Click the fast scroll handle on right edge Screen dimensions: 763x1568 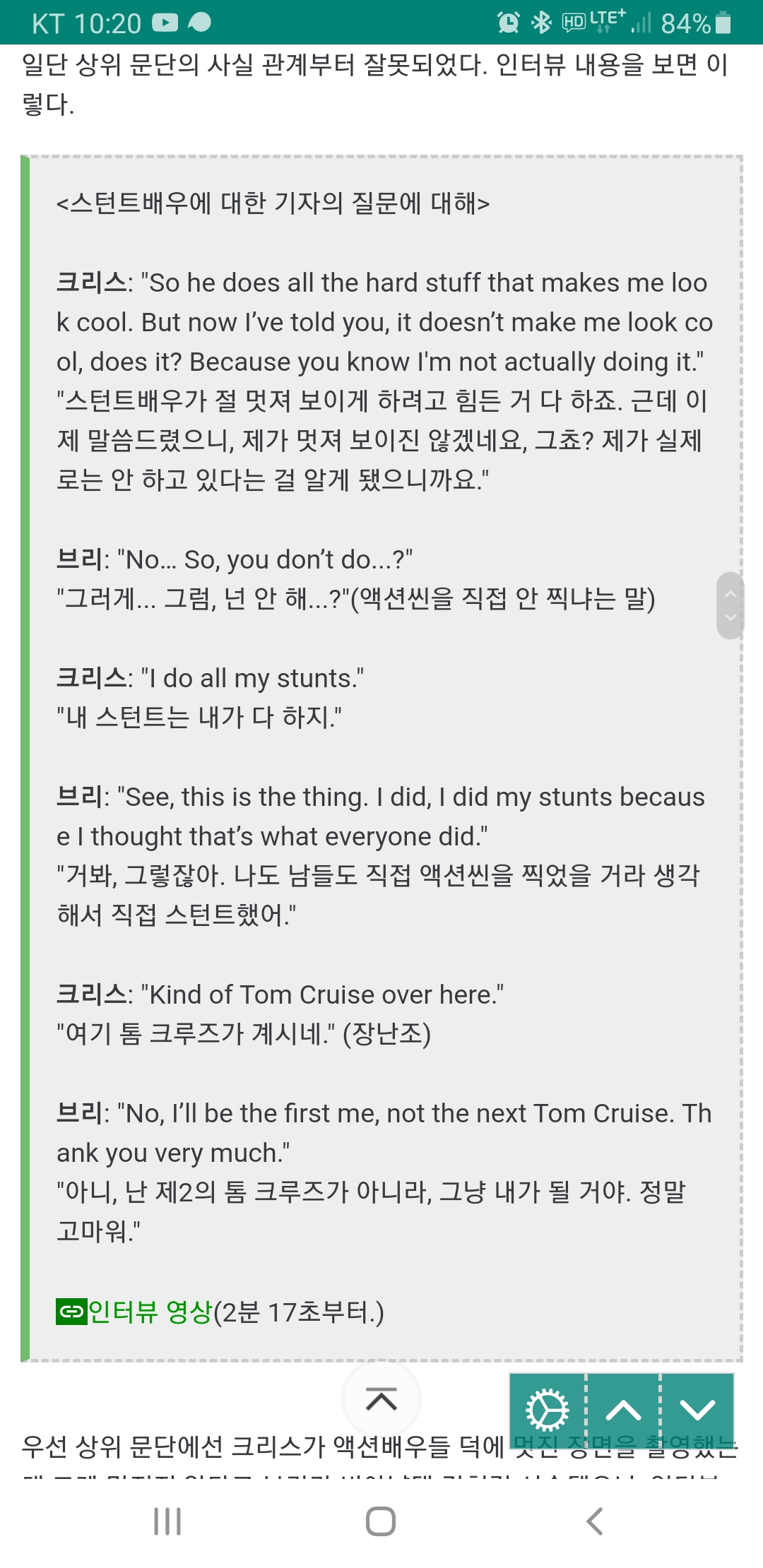click(731, 605)
